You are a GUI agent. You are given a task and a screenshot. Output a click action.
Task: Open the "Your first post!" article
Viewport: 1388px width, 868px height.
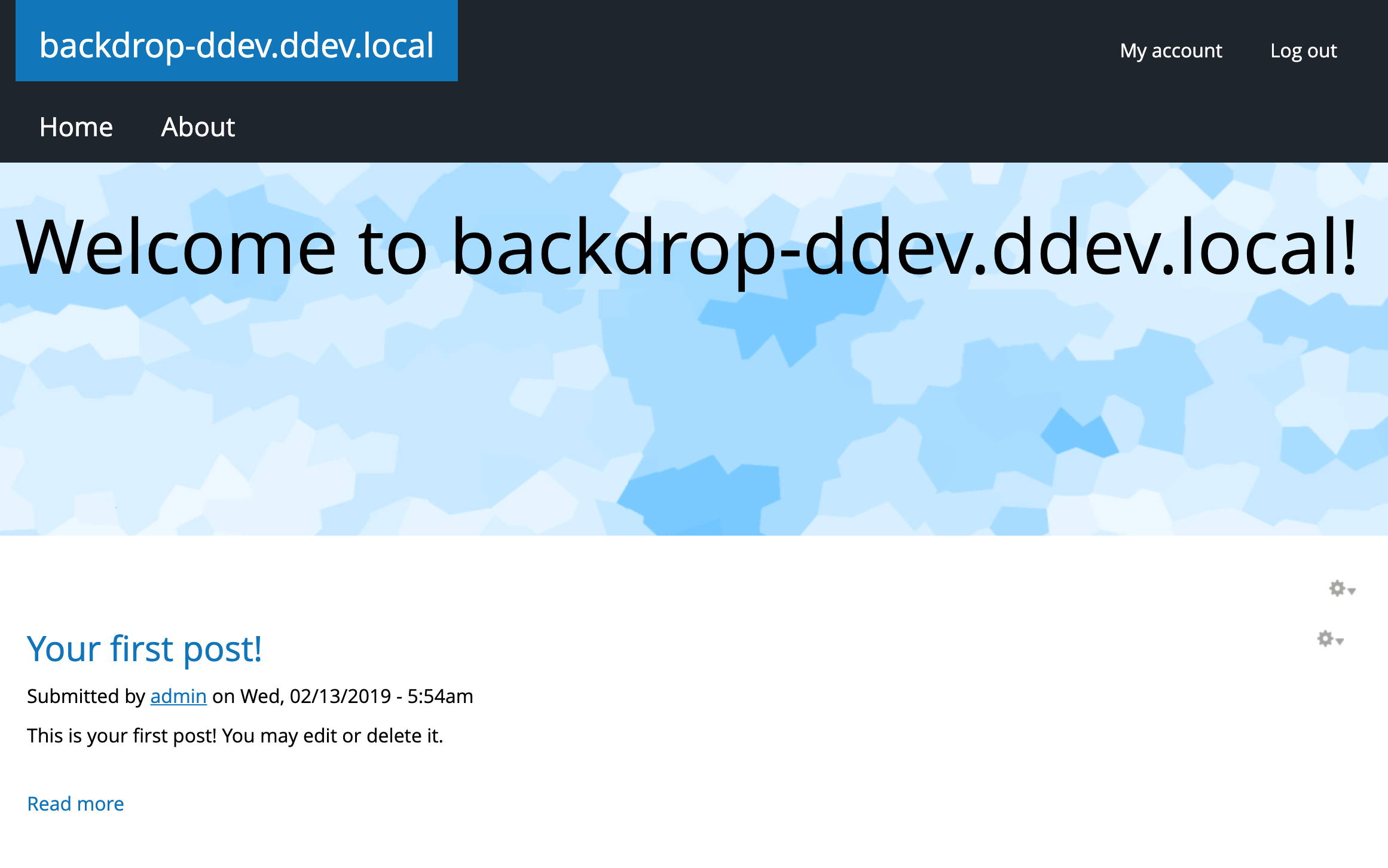coord(145,649)
